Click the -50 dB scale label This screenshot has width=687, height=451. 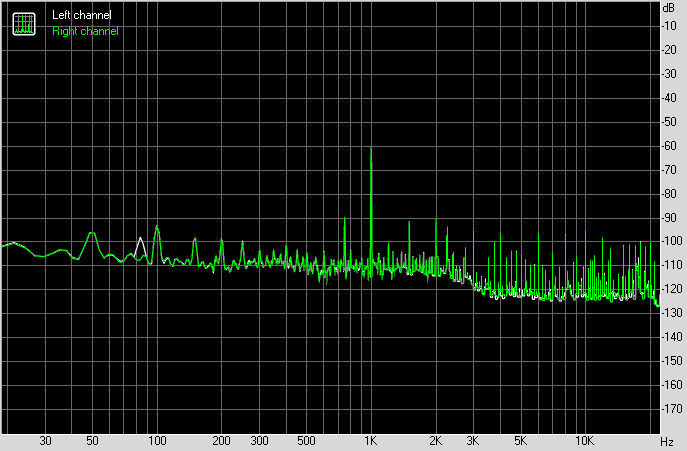(669, 122)
